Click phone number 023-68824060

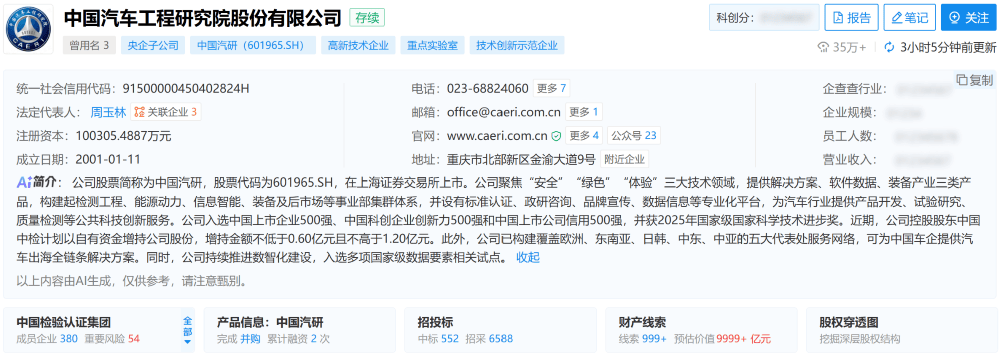tap(488, 89)
